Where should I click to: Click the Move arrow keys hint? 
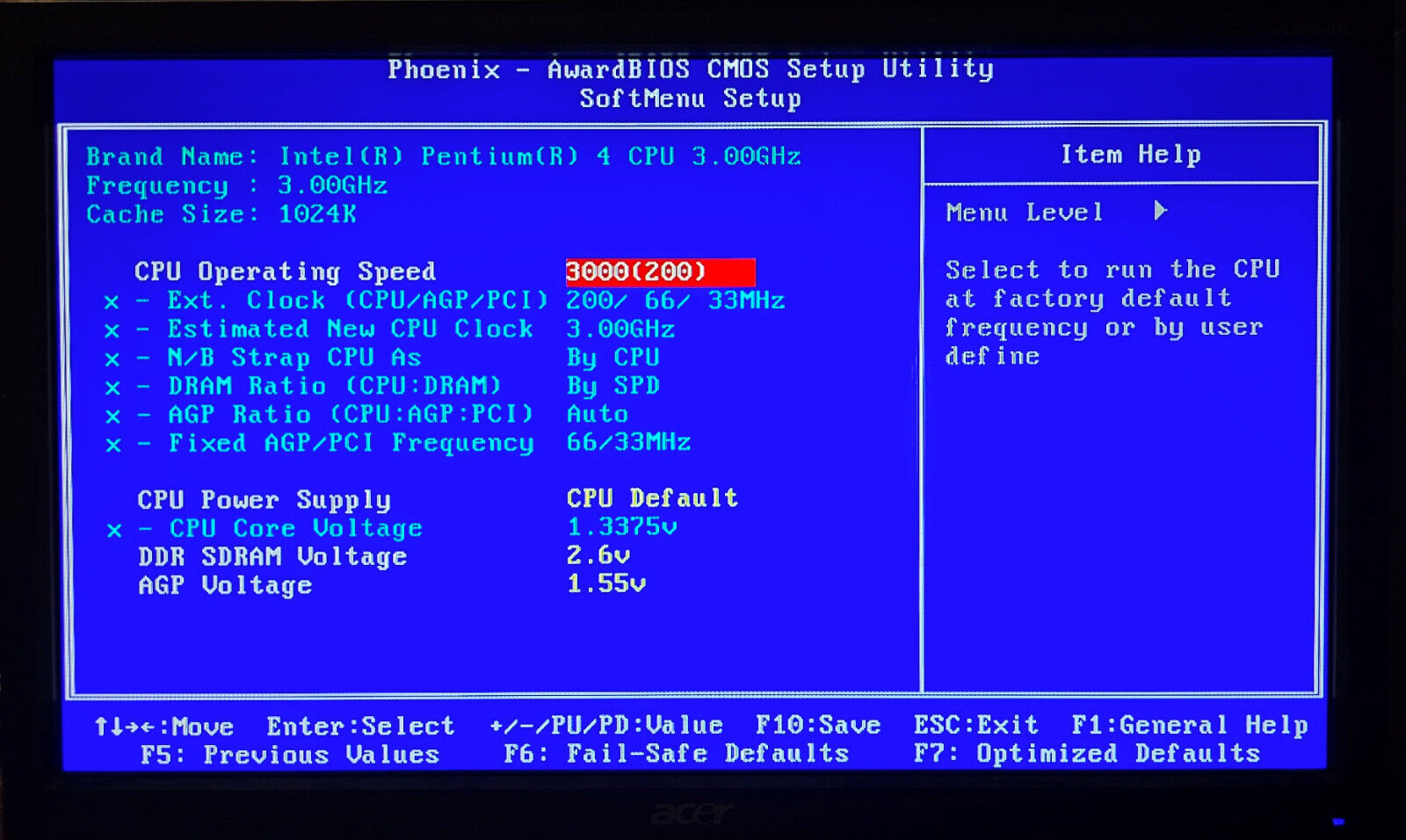(x=164, y=727)
